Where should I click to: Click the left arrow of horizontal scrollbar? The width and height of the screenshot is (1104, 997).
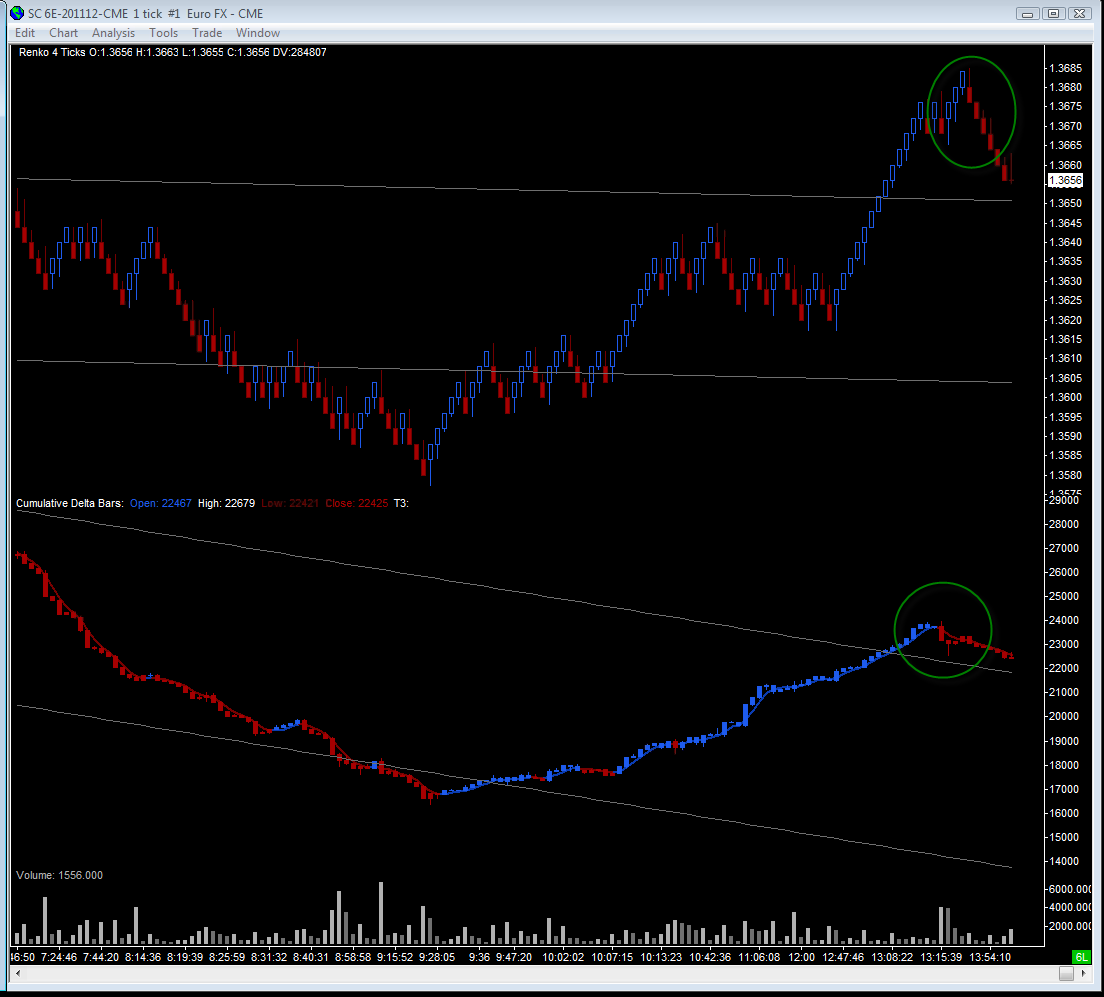18,973
